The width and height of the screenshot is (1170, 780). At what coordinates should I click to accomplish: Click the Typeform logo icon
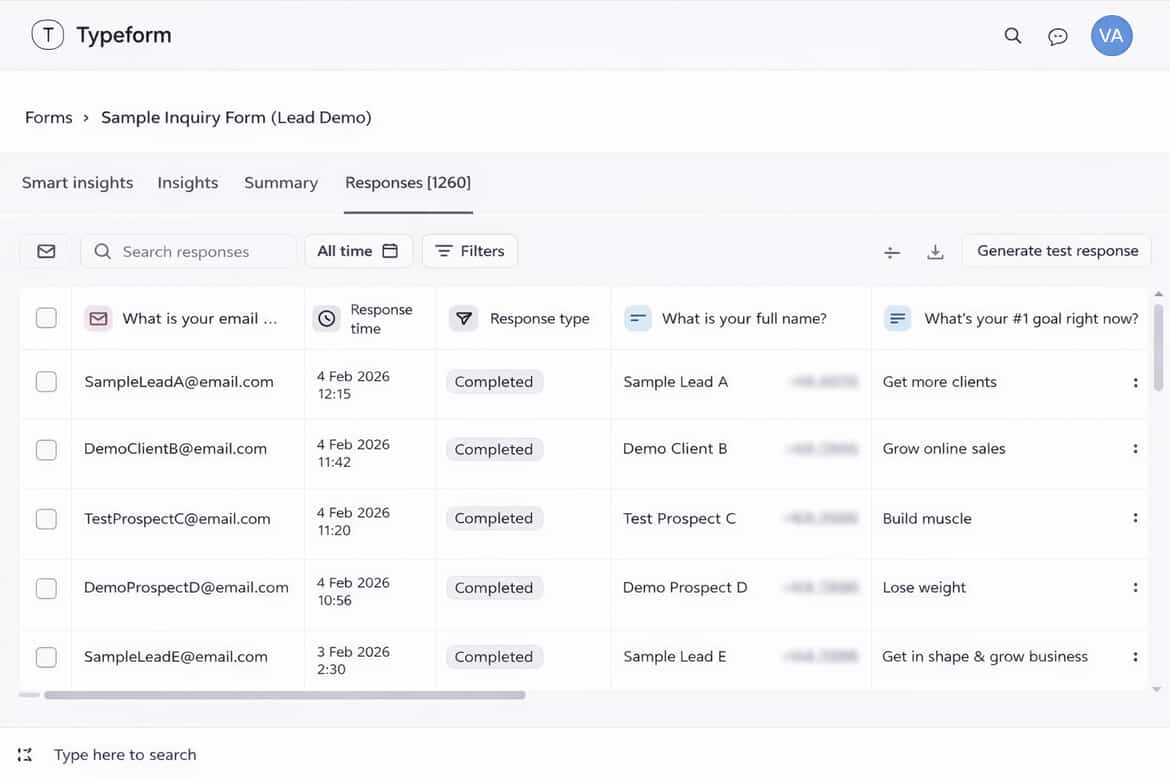tap(48, 35)
